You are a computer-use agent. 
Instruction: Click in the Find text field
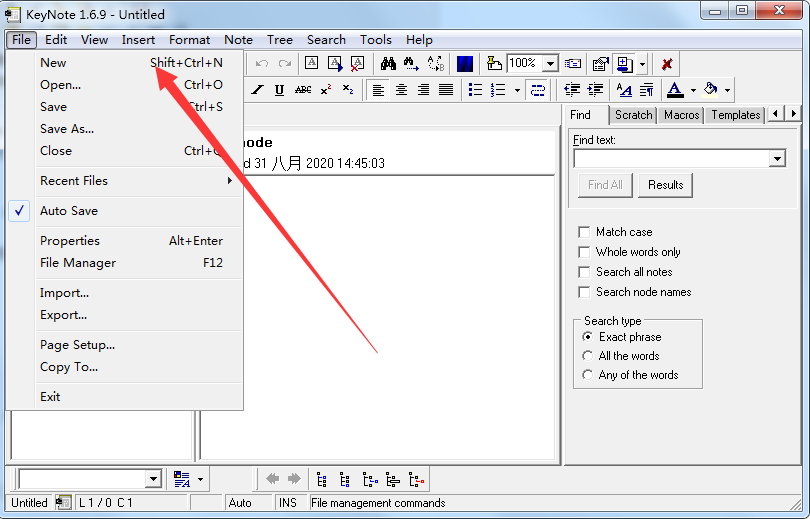coord(672,159)
